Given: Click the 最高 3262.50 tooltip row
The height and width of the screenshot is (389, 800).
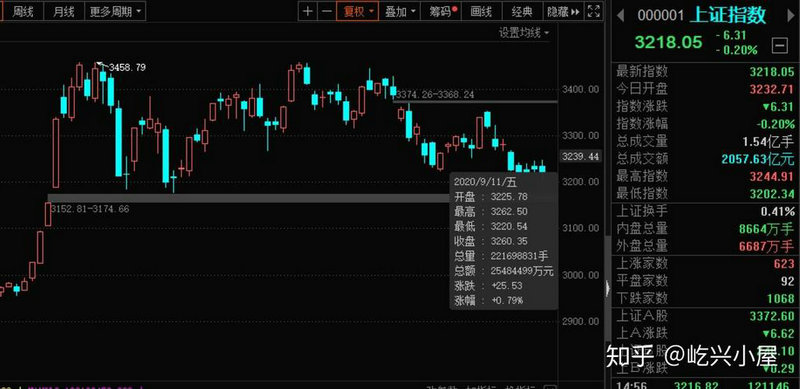Looking at the screenshot, I should point(491,211).
